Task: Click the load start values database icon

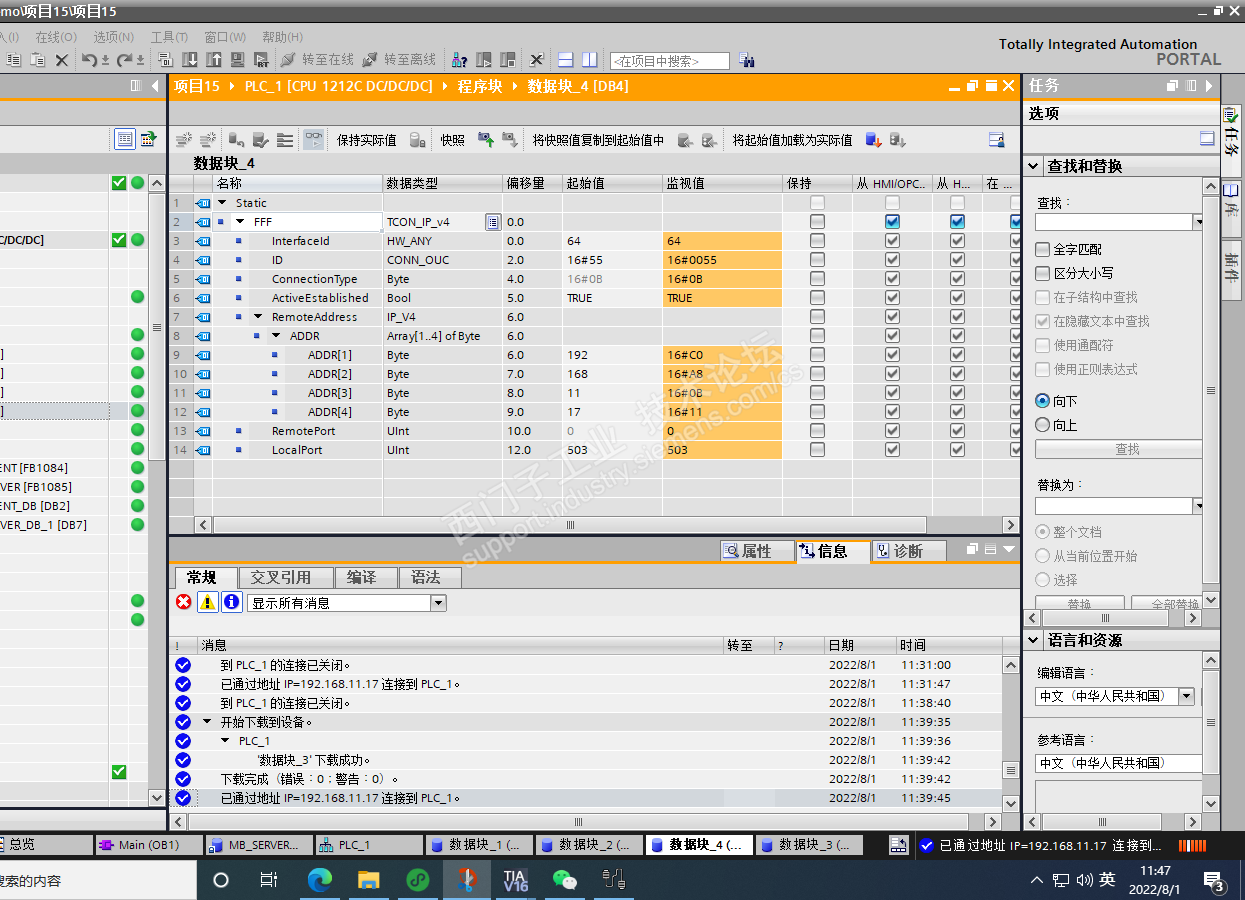Action: coord(873,140)
